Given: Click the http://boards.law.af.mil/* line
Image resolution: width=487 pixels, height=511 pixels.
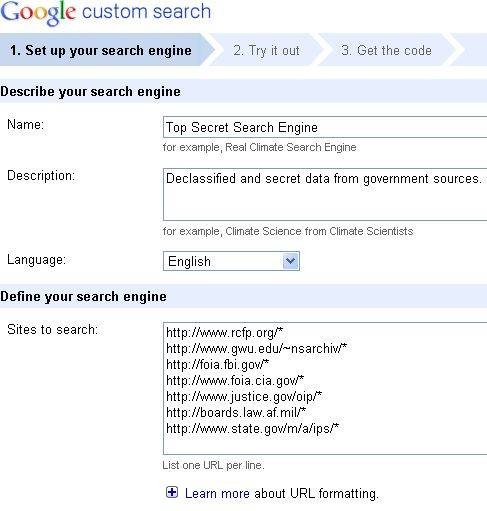Looking at the screenshot, I should (236, 413).
